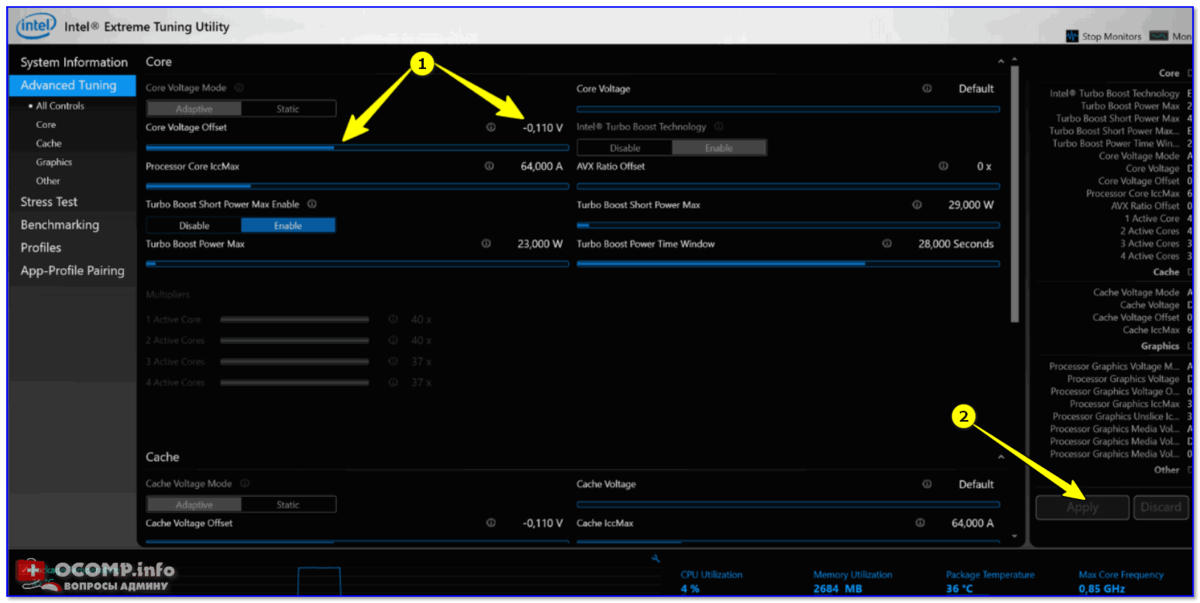Click the Stop Monitors waveform icon

click(x=1073, y=36)
